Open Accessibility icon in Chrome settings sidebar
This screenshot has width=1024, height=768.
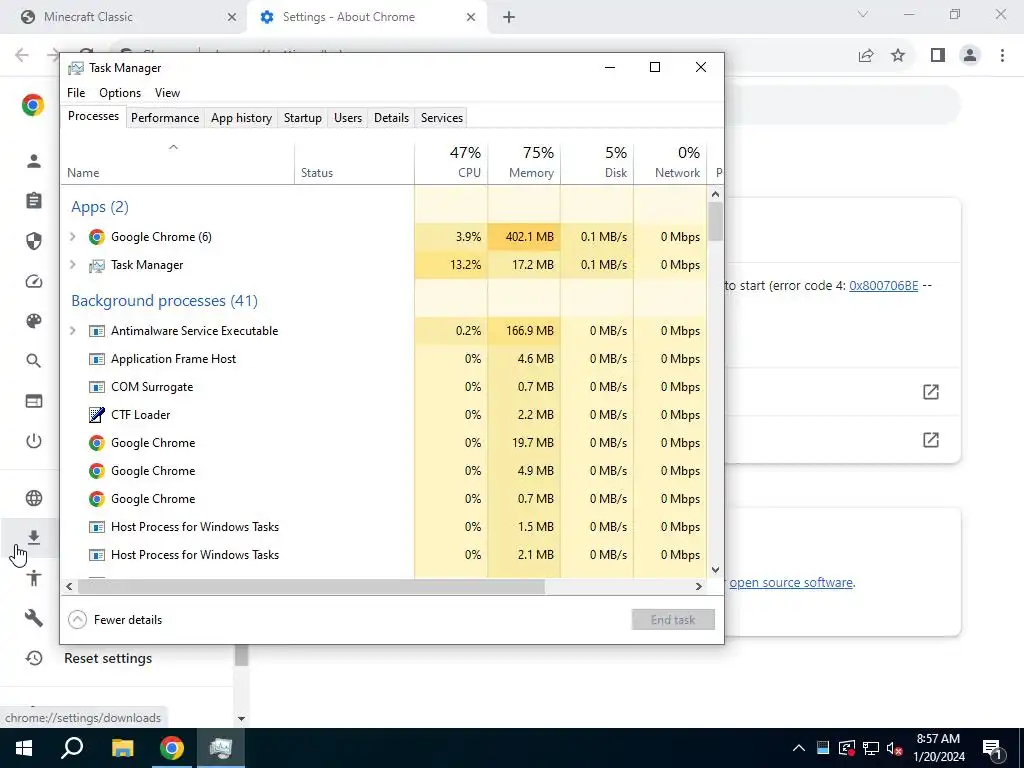point(34,578)
